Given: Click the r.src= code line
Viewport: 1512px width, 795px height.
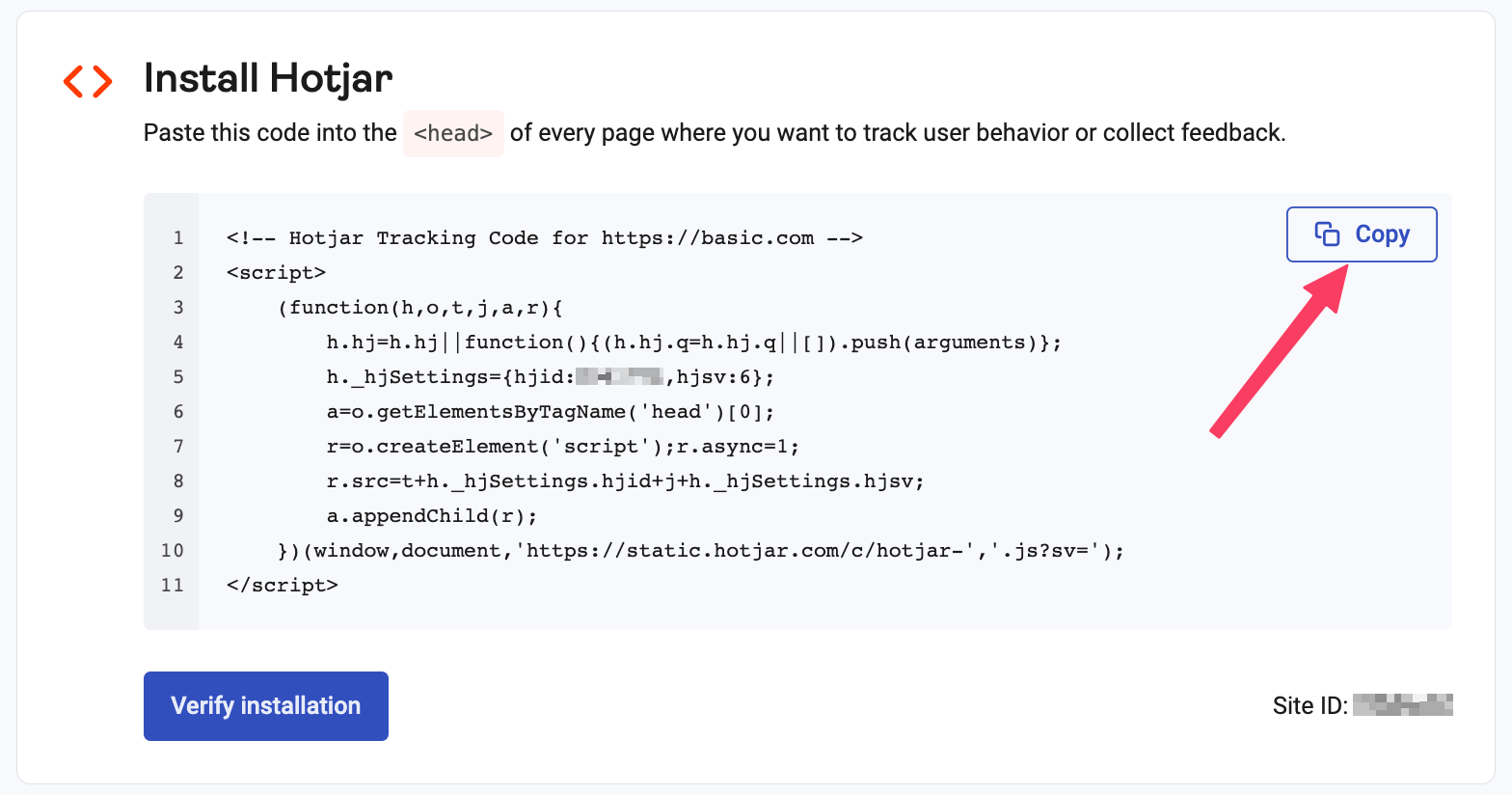Looking at the screenshot, I should (625, 481).
